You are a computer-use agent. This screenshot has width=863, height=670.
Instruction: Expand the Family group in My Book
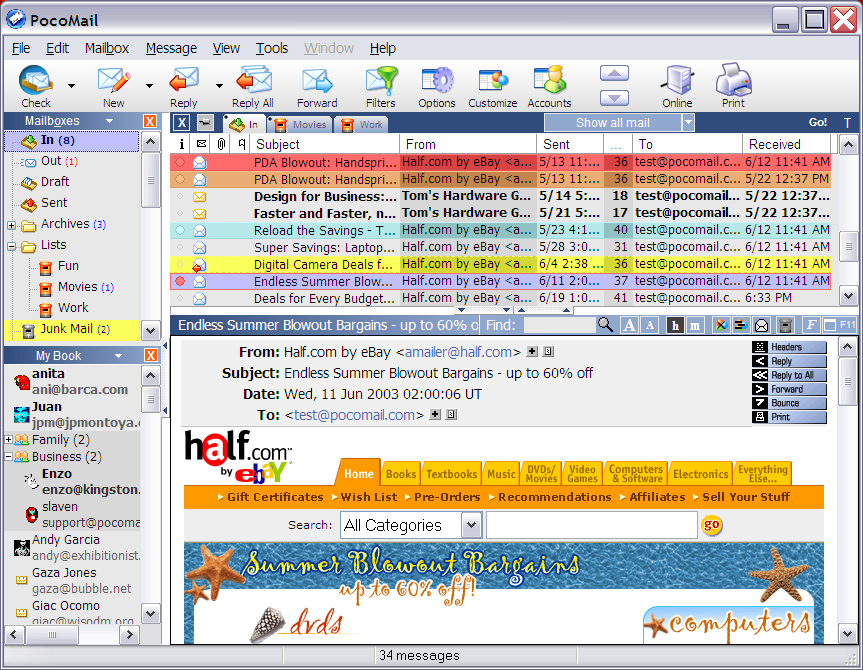pos(8,439)
